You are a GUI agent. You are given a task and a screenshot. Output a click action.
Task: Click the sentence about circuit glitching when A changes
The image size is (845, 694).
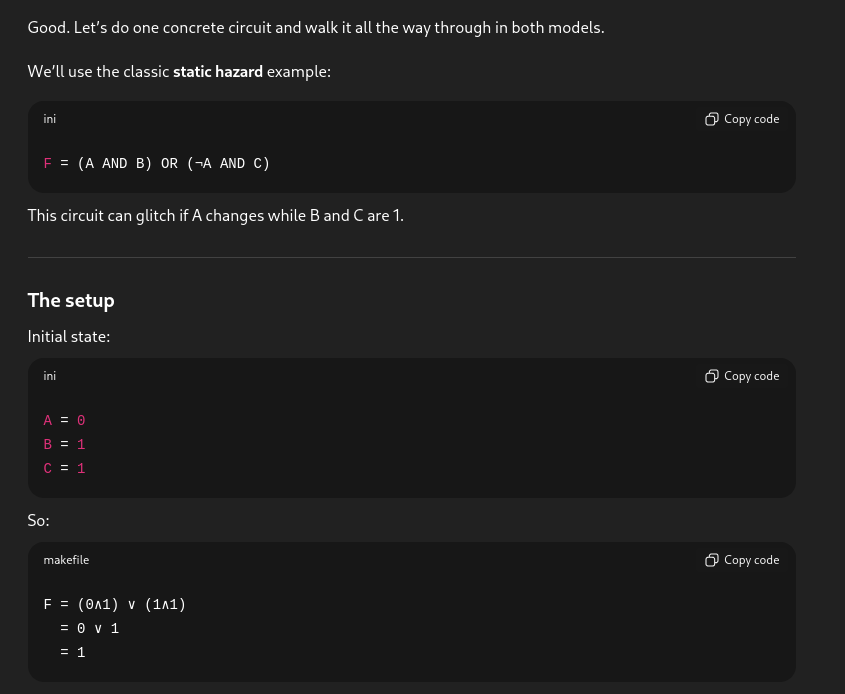pos(216,216)
